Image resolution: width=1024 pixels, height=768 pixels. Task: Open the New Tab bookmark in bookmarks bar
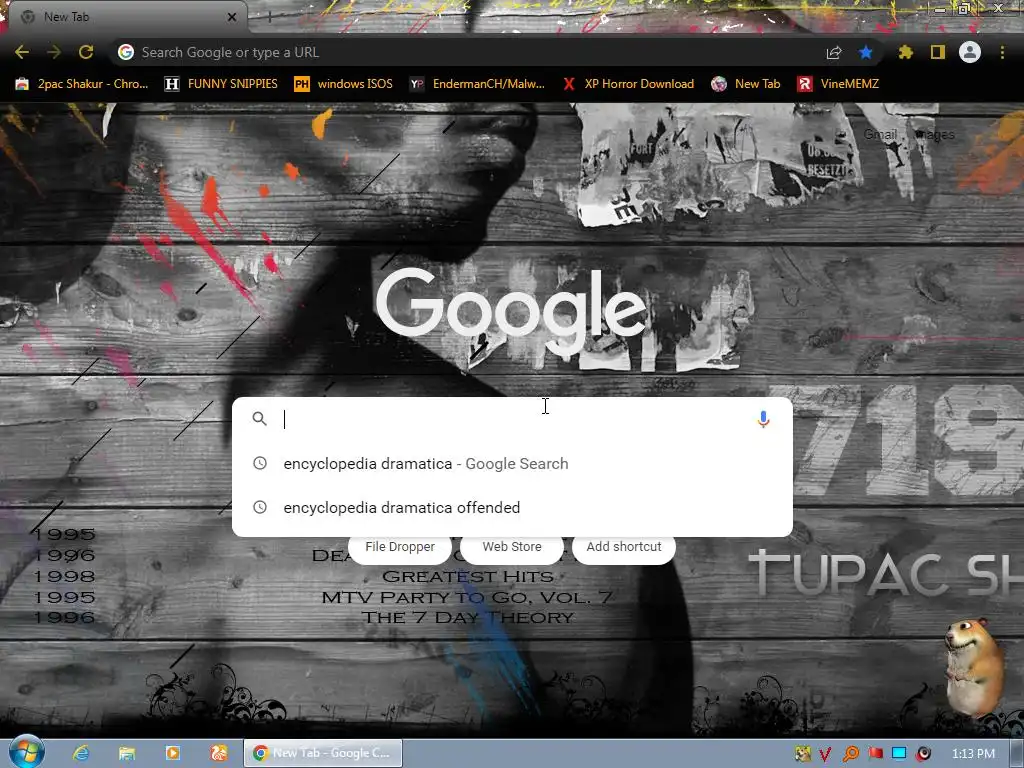pos(746,84)
